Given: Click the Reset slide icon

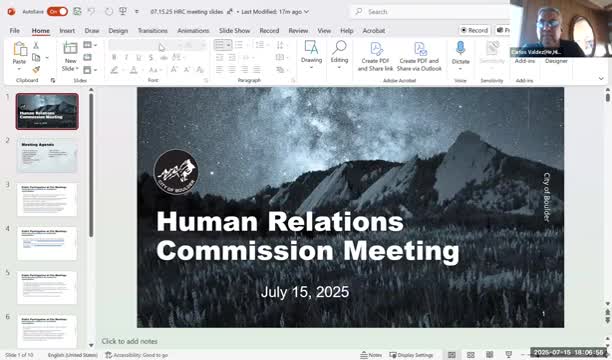Looking at the screenshot, I should click(87, 58).
